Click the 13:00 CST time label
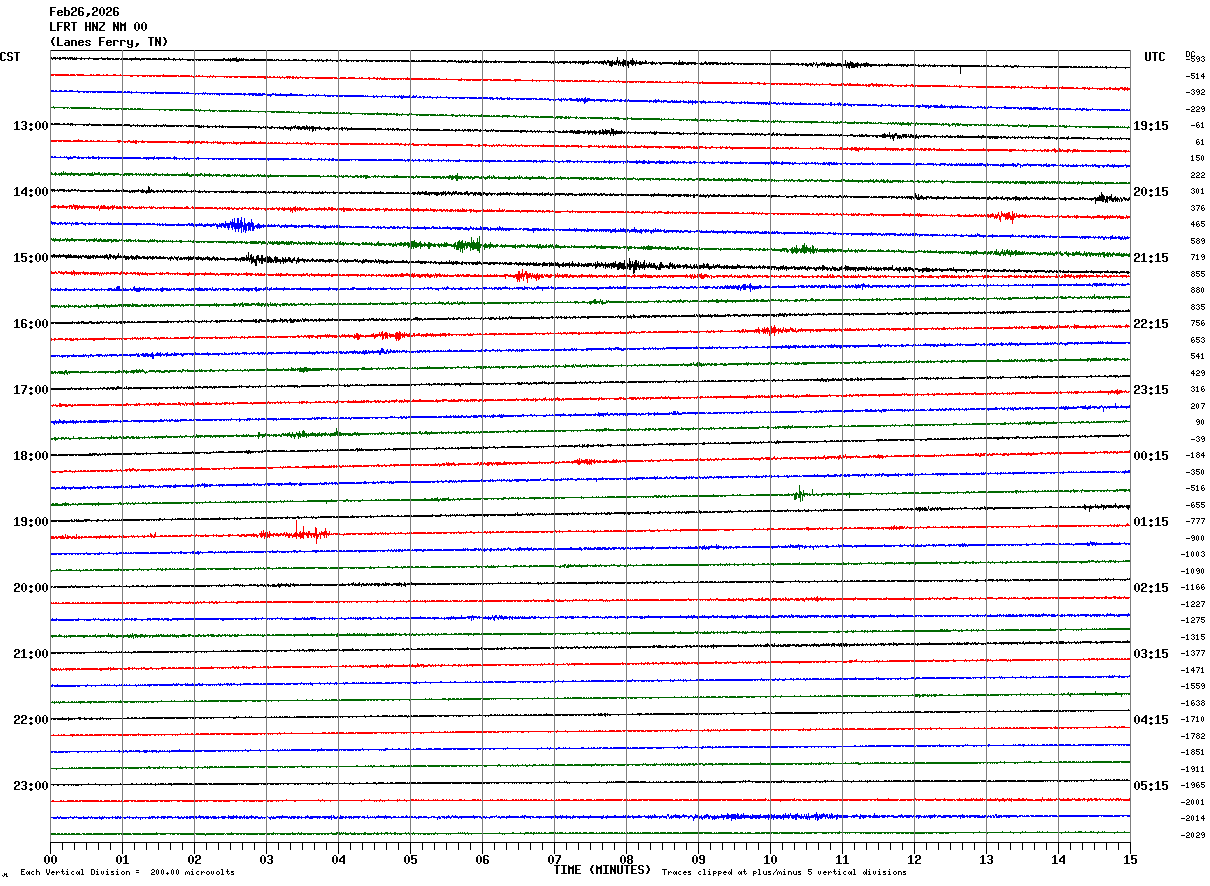The width and height of the screenshot is (1210, 886). point(31,126)
